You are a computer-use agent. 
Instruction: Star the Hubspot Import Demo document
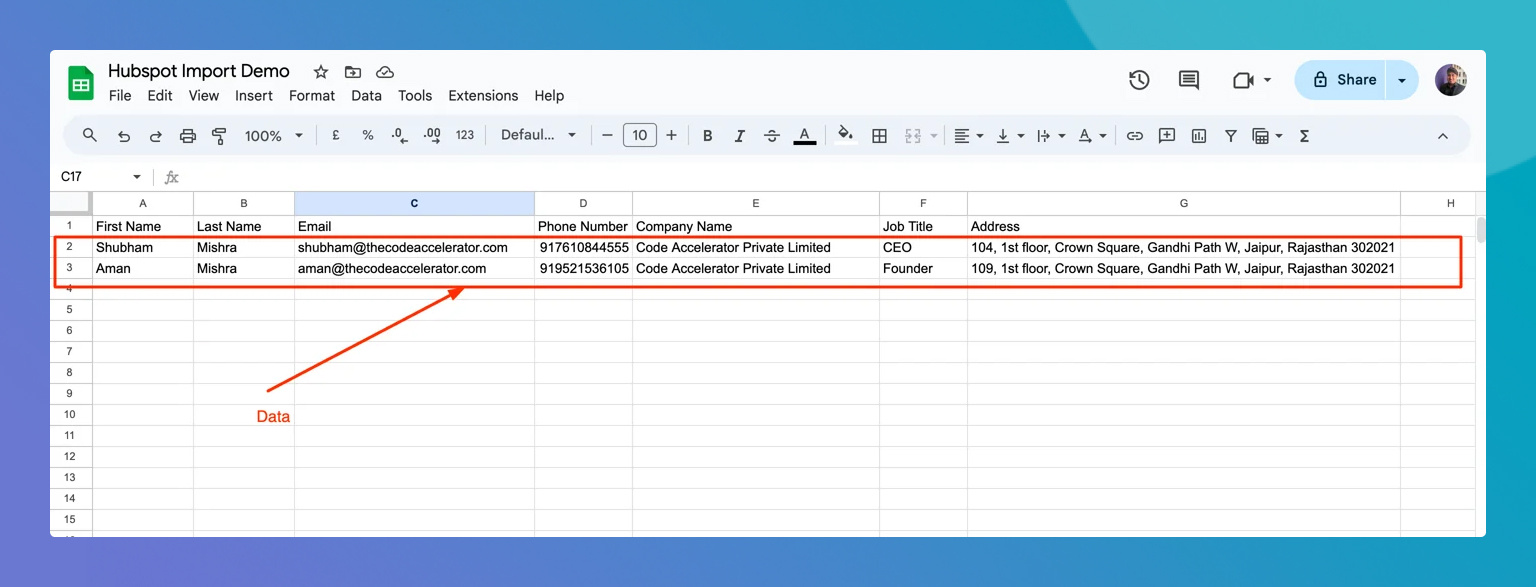point(321,72)
